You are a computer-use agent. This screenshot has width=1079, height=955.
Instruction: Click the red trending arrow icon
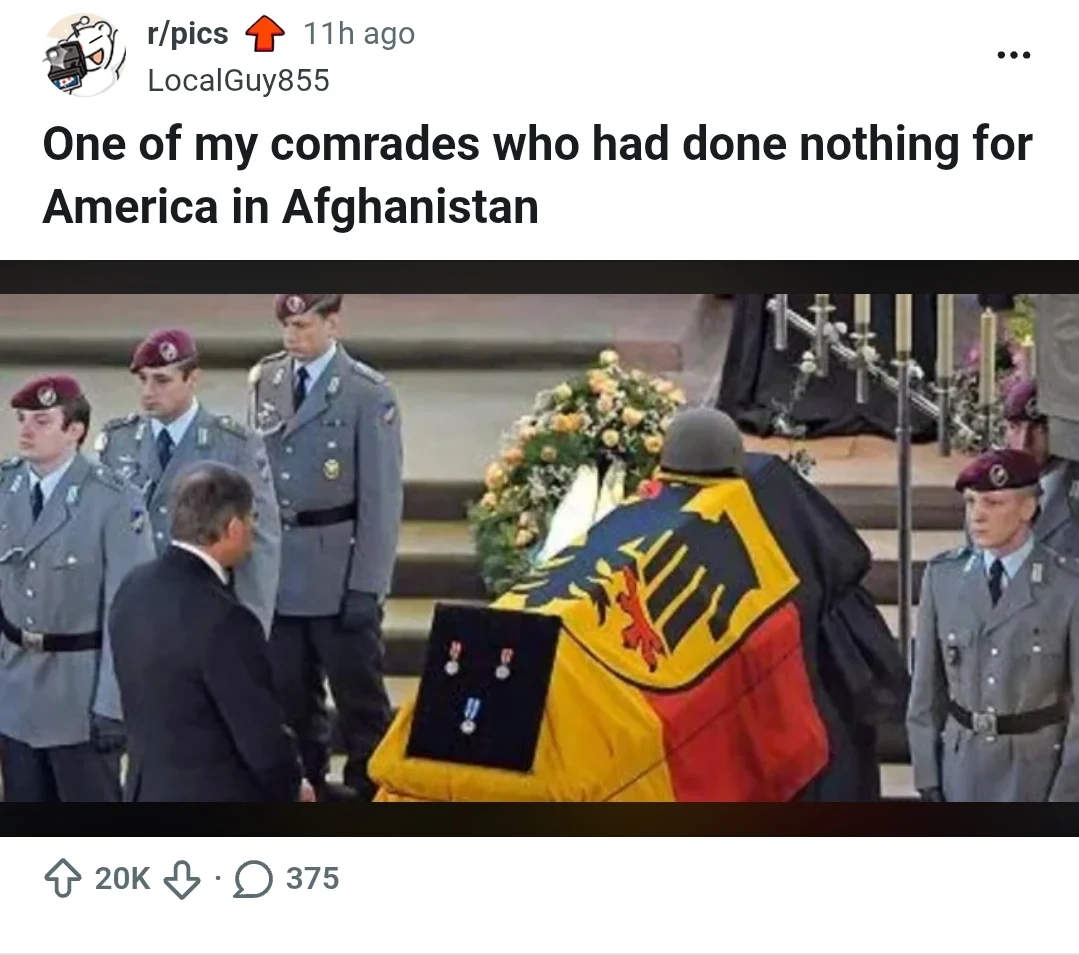[266, 34]
